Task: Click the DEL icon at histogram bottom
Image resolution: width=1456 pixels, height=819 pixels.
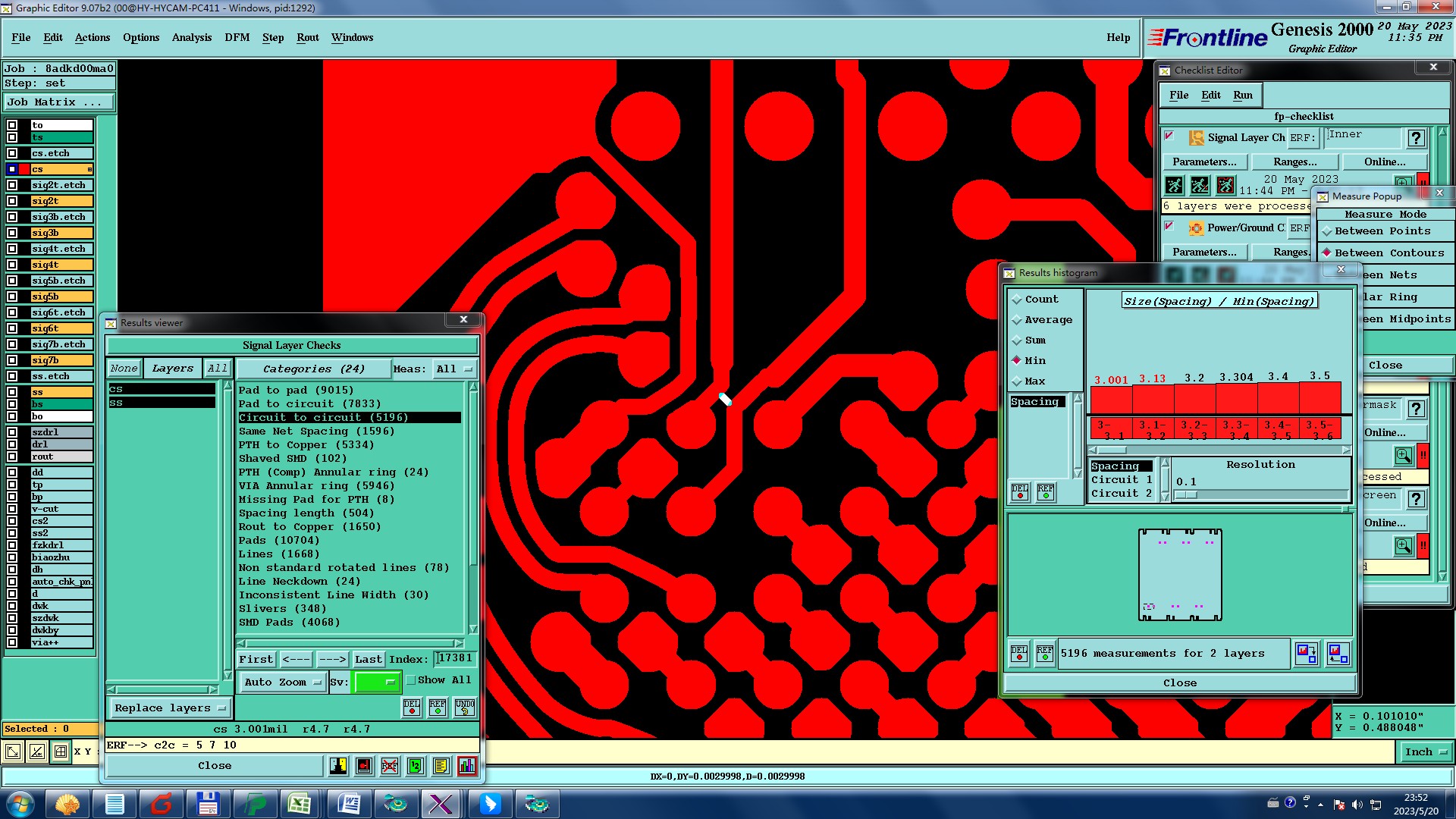Action: [x=1019, y=653]
